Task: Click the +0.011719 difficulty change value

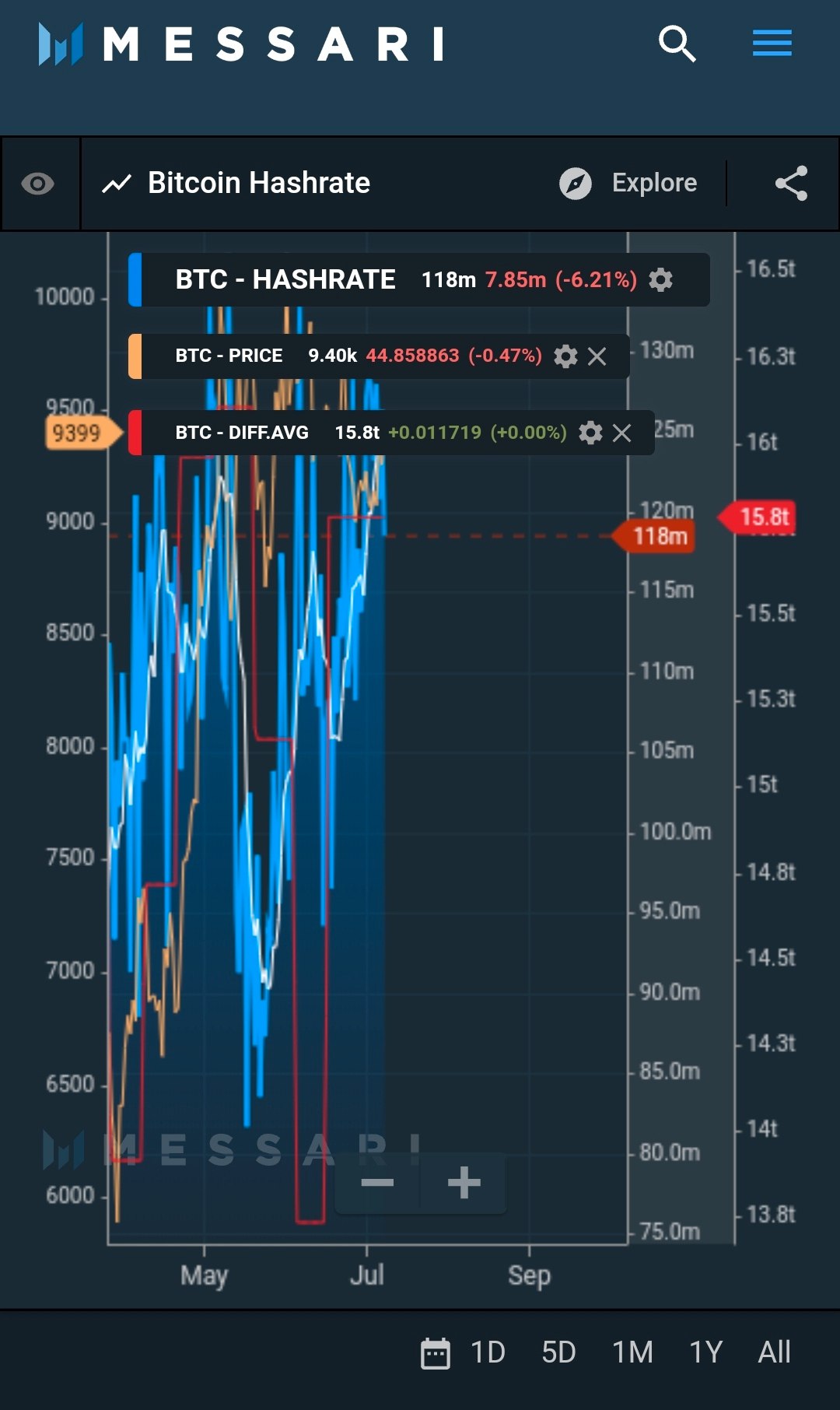Action: [435, 432]
